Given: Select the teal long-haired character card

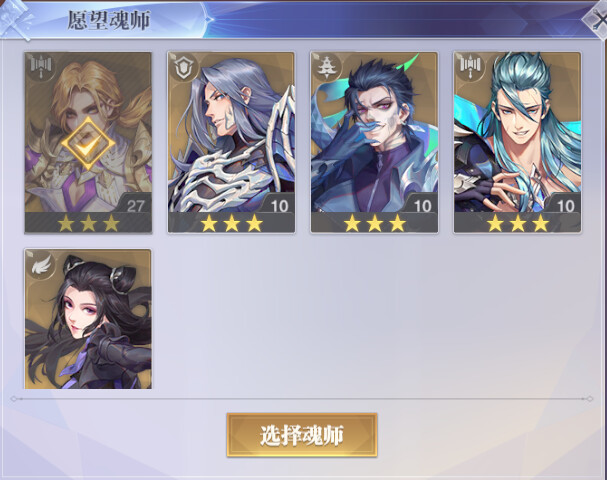Looking at the screenshot, I should [x=518, y=143].
